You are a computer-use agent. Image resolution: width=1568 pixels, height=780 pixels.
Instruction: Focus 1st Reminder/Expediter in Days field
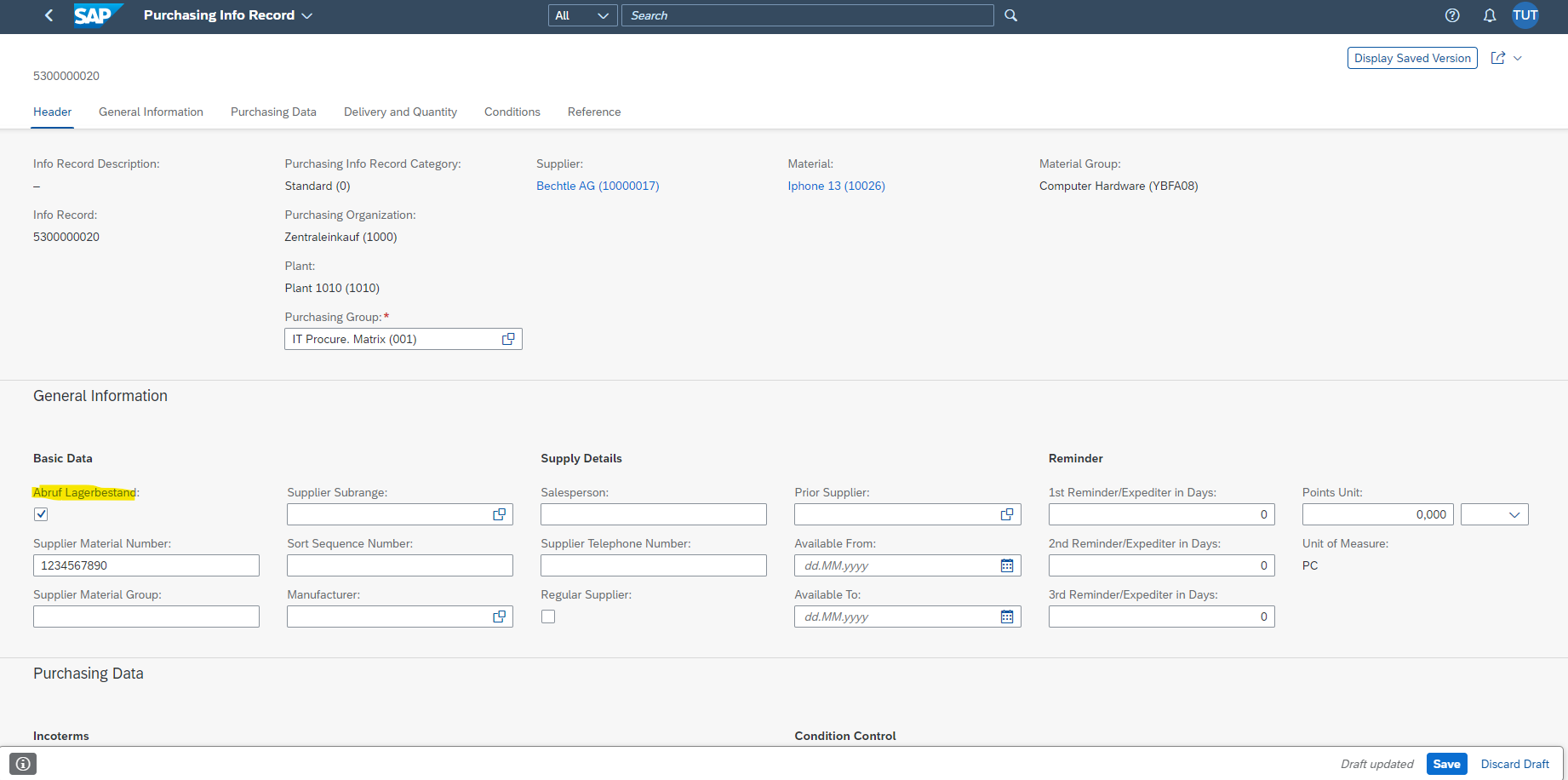coord(1161,514)
